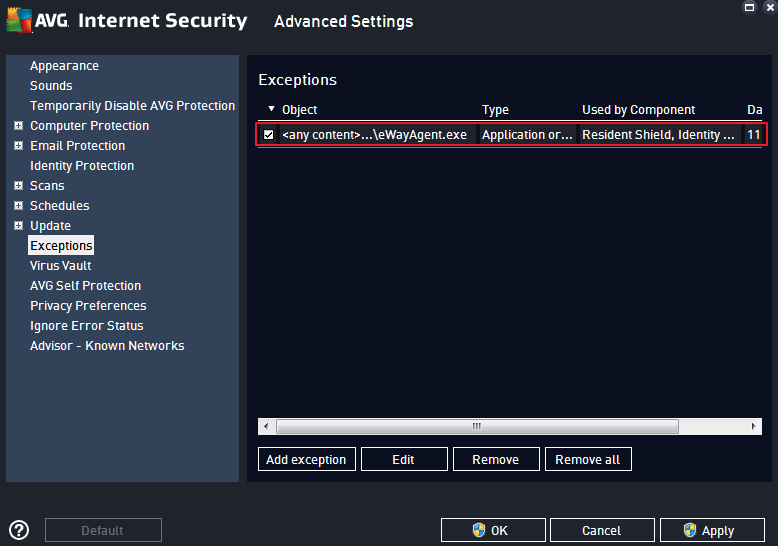The image size is (778, 546).
Task: Select the <any content>...\eWayAgent.exe object cell
Action: tap(375, 135)
